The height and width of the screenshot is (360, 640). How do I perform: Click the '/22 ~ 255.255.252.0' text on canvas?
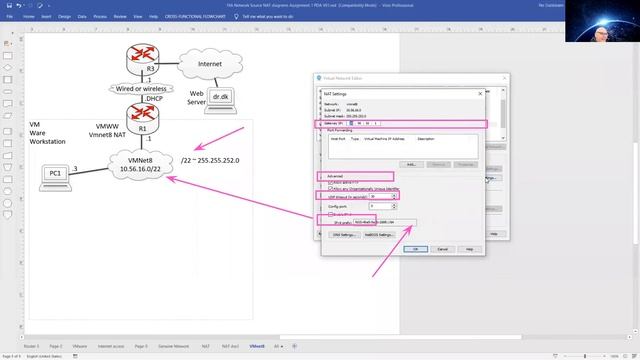pyautogui.click(x=210, y=160)
